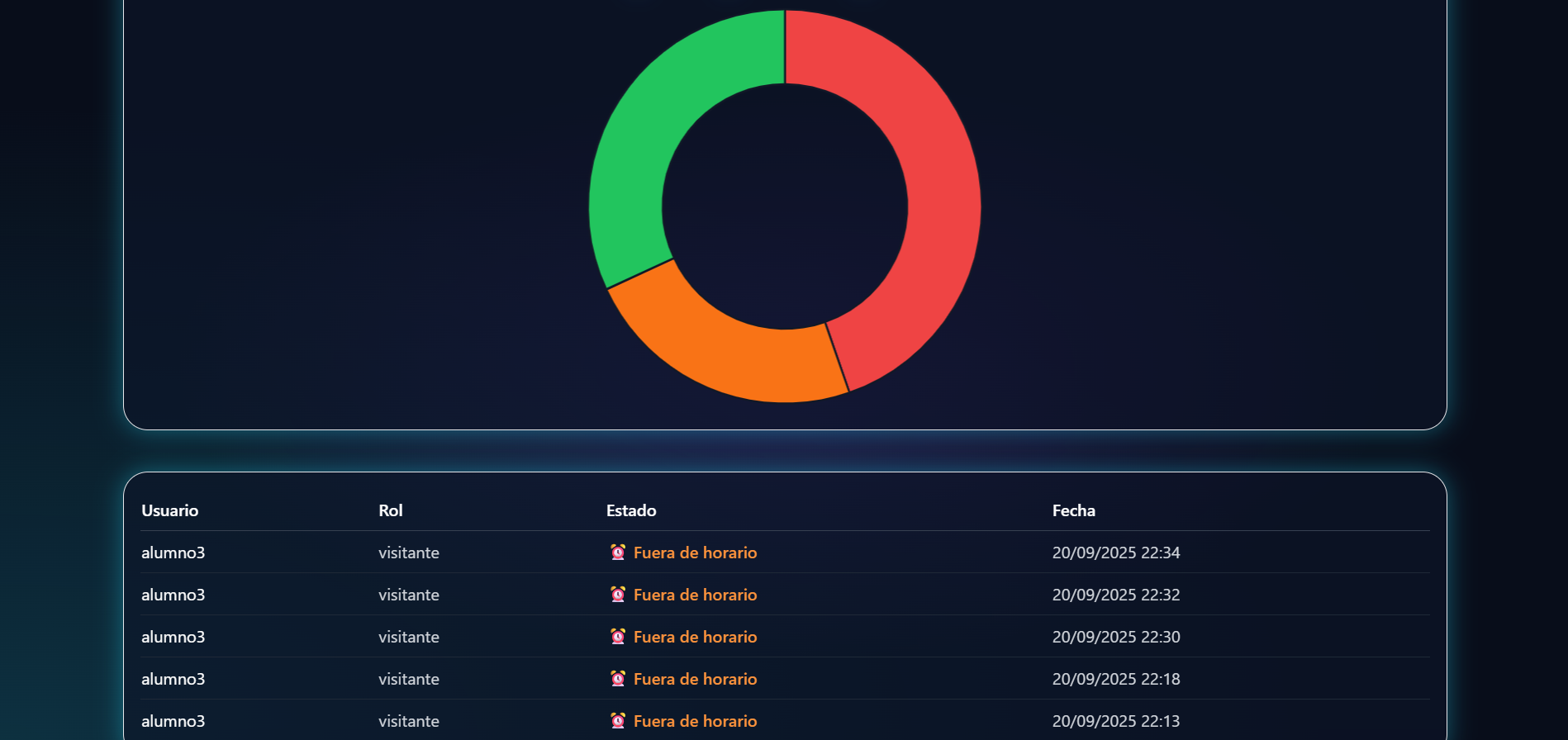Click the alarm clock icon in the 22:32 row
Screen dimensions: 1568x740
tap(618, 595)
